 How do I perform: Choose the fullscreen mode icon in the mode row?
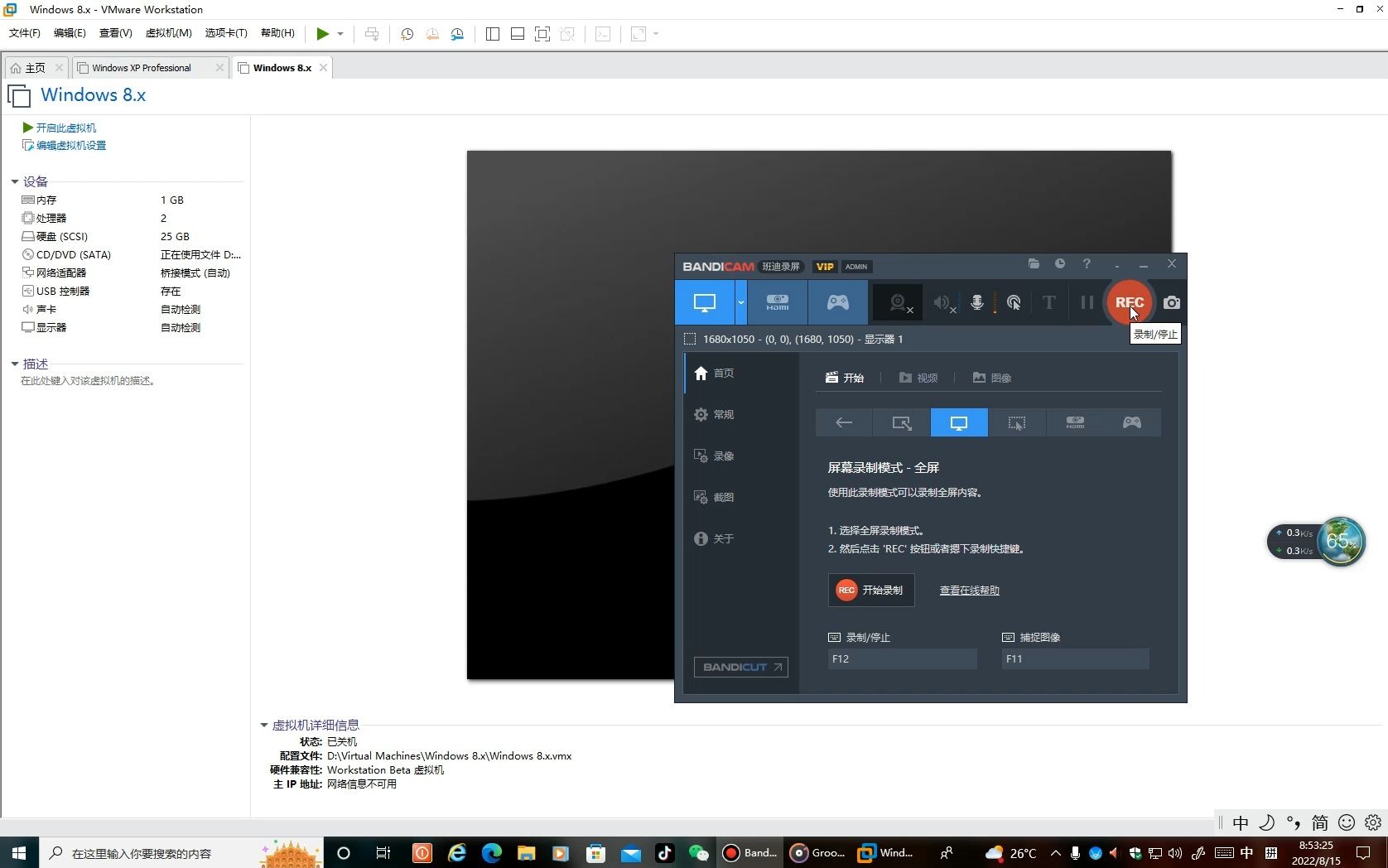pyautogui.click(x=959, y=422)
